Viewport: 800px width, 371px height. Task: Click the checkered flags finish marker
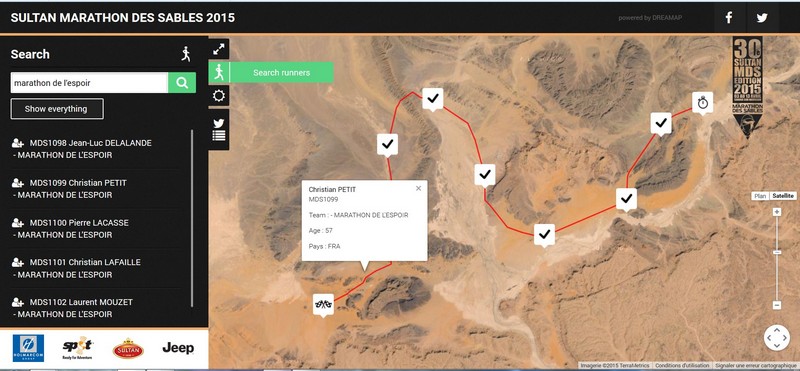click(323, 305)
